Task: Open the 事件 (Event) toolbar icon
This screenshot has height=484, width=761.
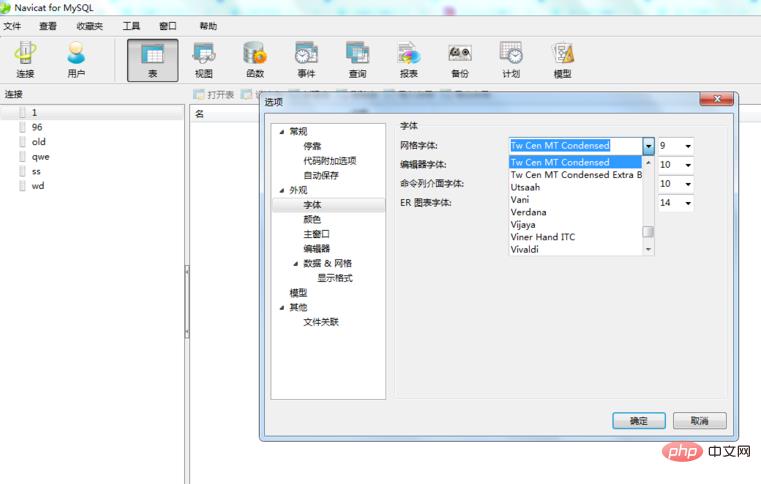Action: [x=306, y=60]
